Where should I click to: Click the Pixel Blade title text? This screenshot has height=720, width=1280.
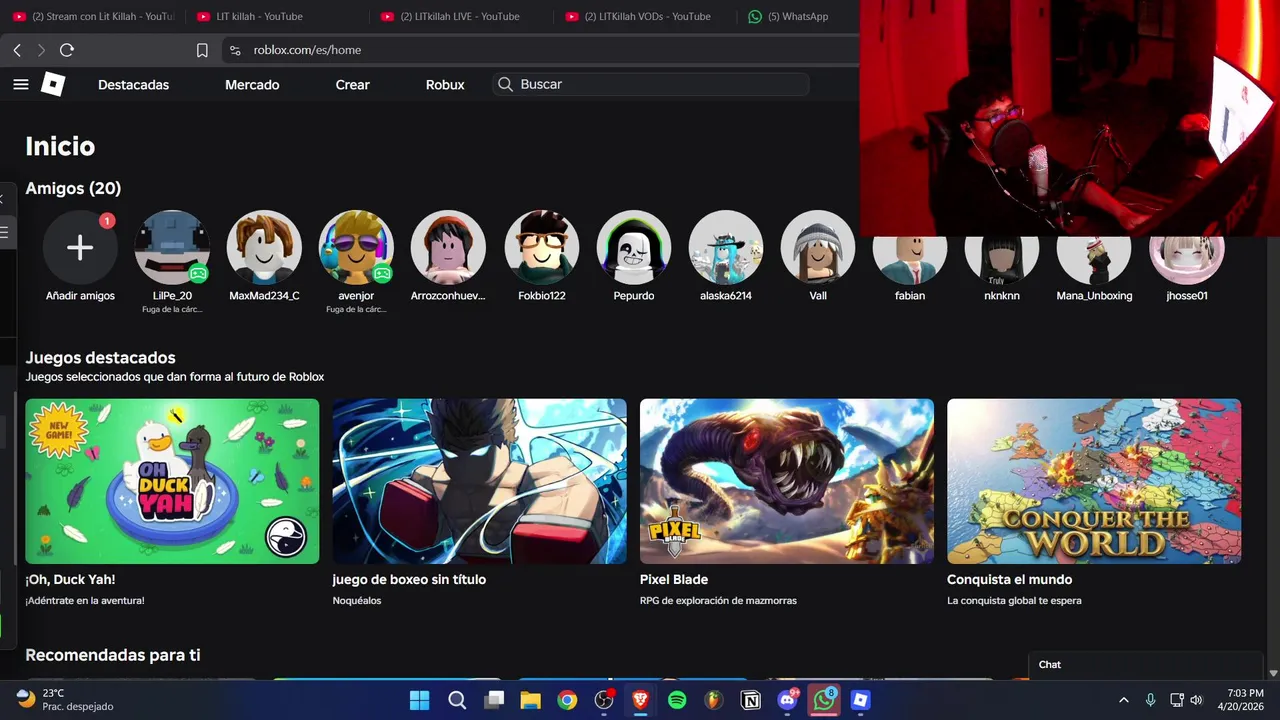click(x=674, y=579)
